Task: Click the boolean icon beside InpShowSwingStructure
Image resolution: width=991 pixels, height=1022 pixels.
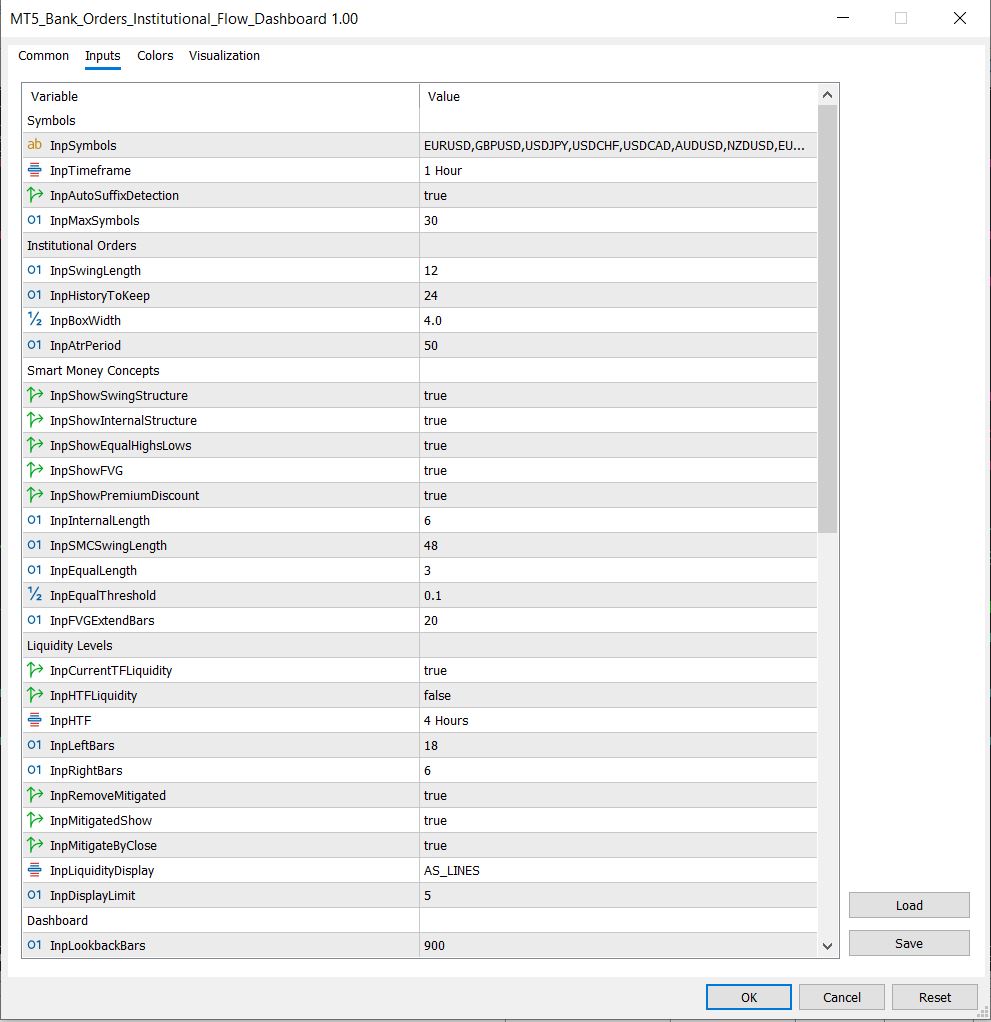Action: point(35,395)
